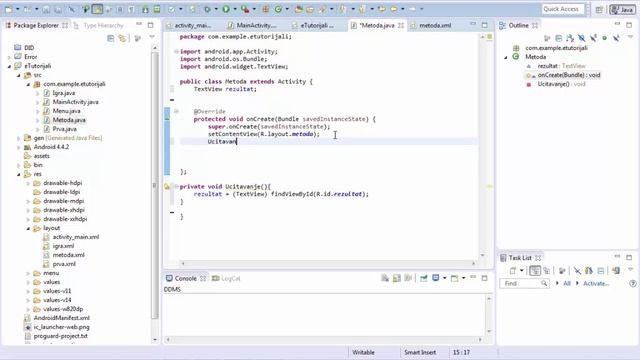The width and height of the screenshot is (640, 360).
Task: Click the Save toolbar icon
Action: 46,9
